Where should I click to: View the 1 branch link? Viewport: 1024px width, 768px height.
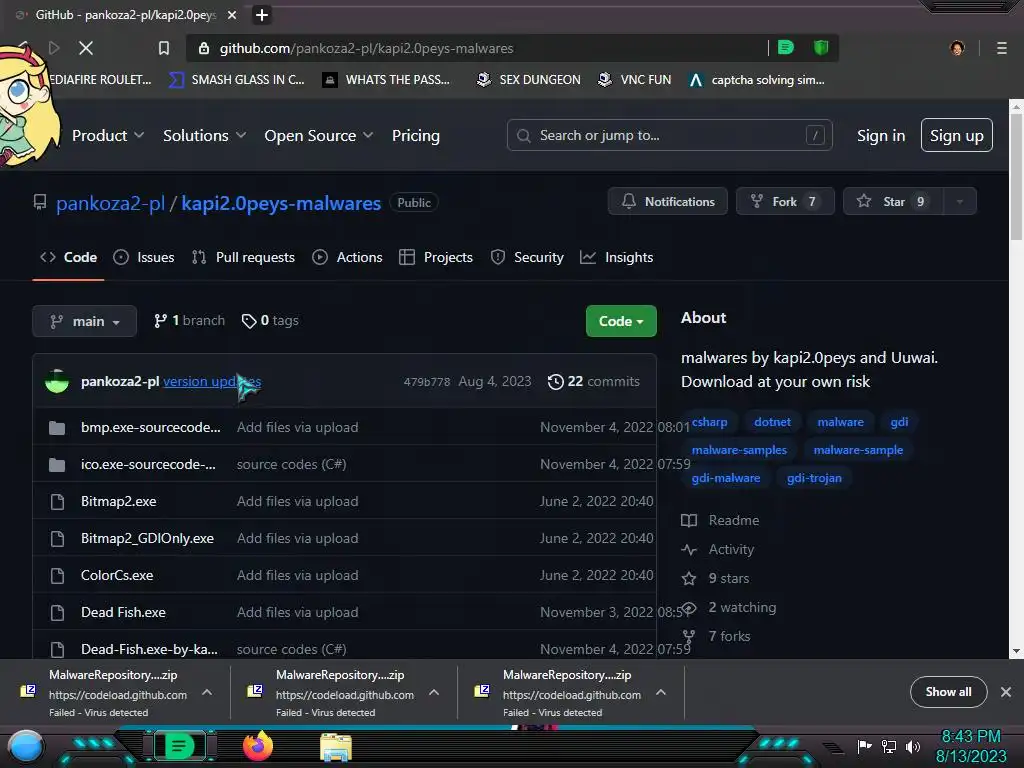pyautogui.click(x=189, y=321)
